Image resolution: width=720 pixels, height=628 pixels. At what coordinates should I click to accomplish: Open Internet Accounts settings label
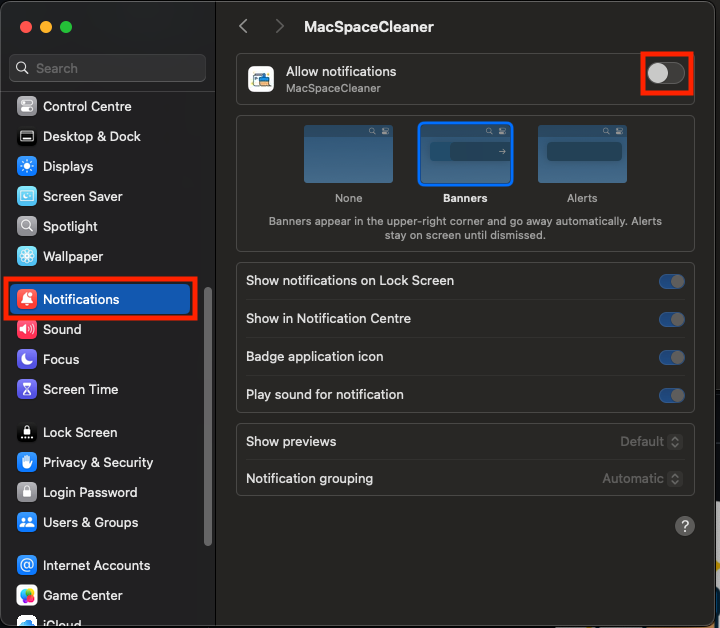click(x=96, y=565)
